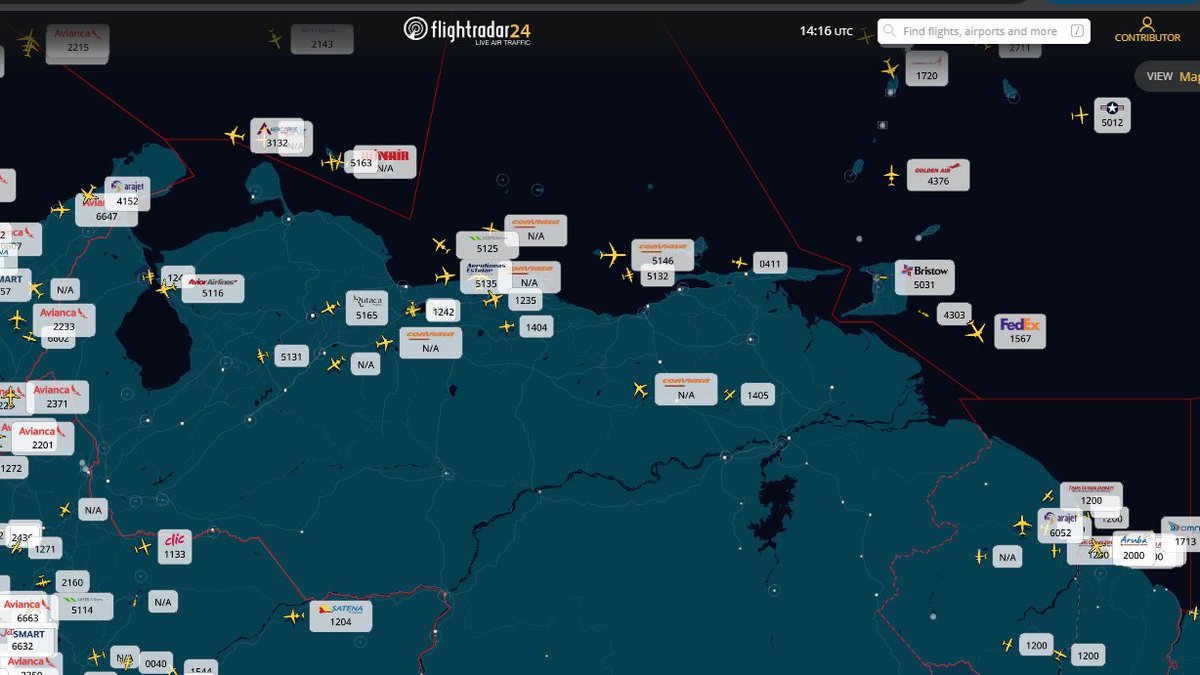
Task: Click the 2711 flight label
Action: click(1018, 48)
